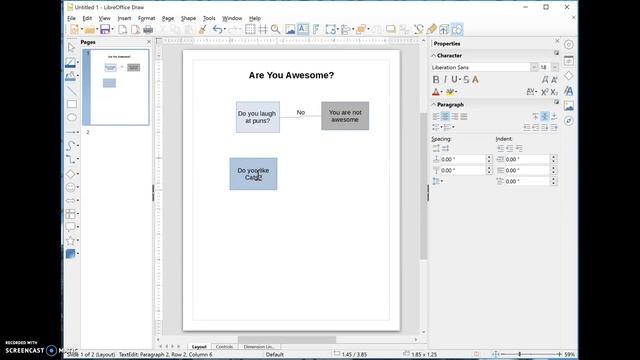
Task: Choose the Block Arrows tool
Action: pos(70,200)
